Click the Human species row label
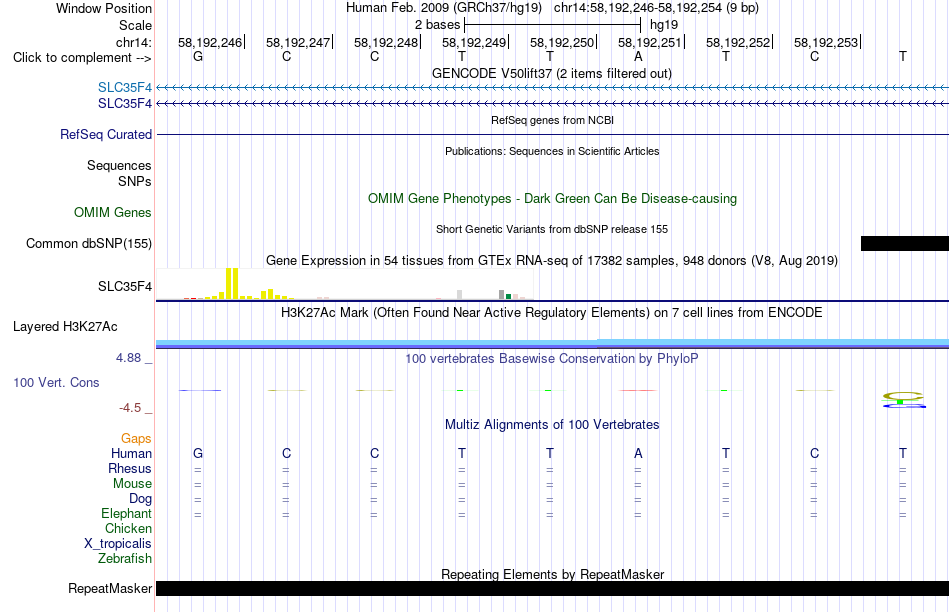 click(131, 454)
